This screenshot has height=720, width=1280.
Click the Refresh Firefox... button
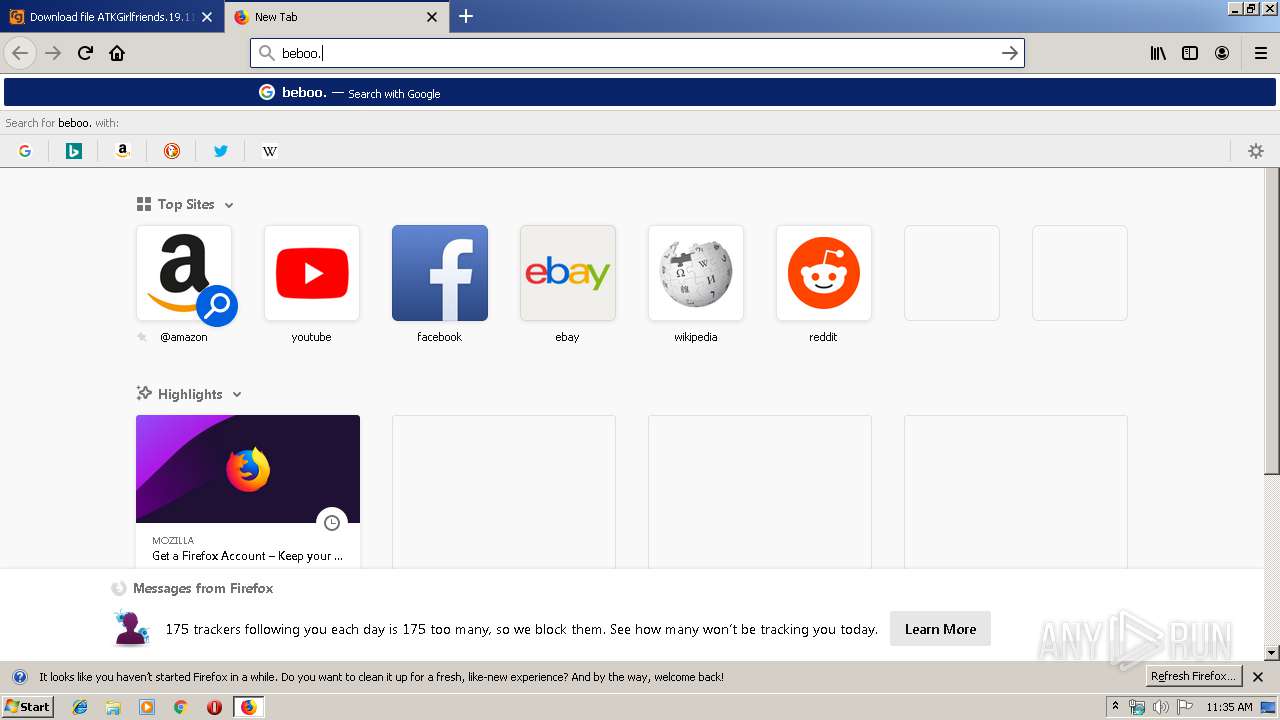click(1194, 677)
